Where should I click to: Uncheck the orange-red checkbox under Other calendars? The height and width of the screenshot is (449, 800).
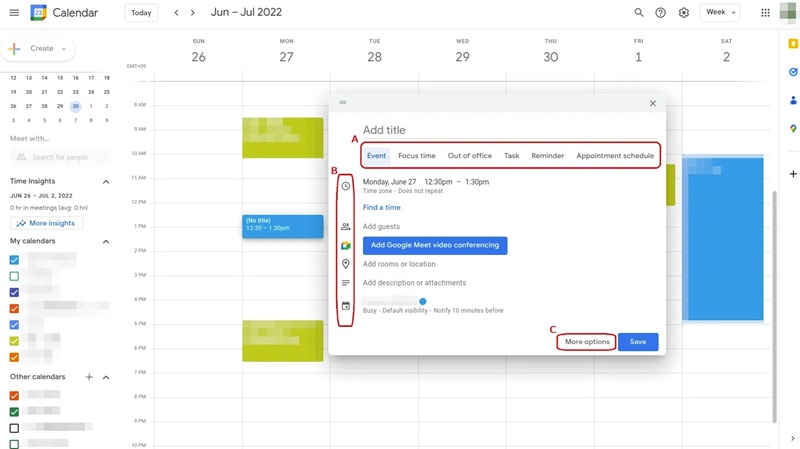click(14, 395)
